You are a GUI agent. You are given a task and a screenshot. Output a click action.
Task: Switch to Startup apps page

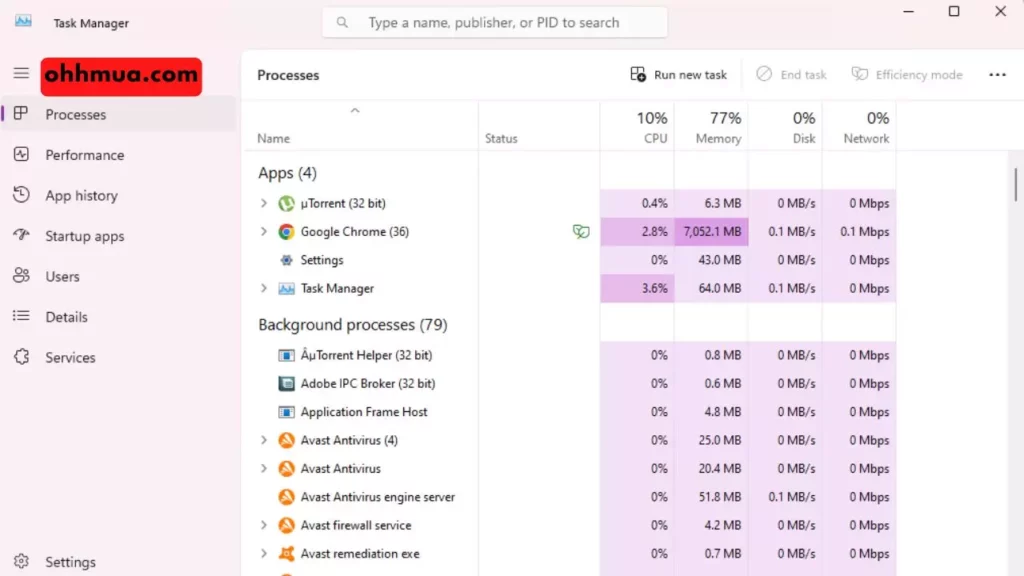pyautogui.click(x=84, y=236)
